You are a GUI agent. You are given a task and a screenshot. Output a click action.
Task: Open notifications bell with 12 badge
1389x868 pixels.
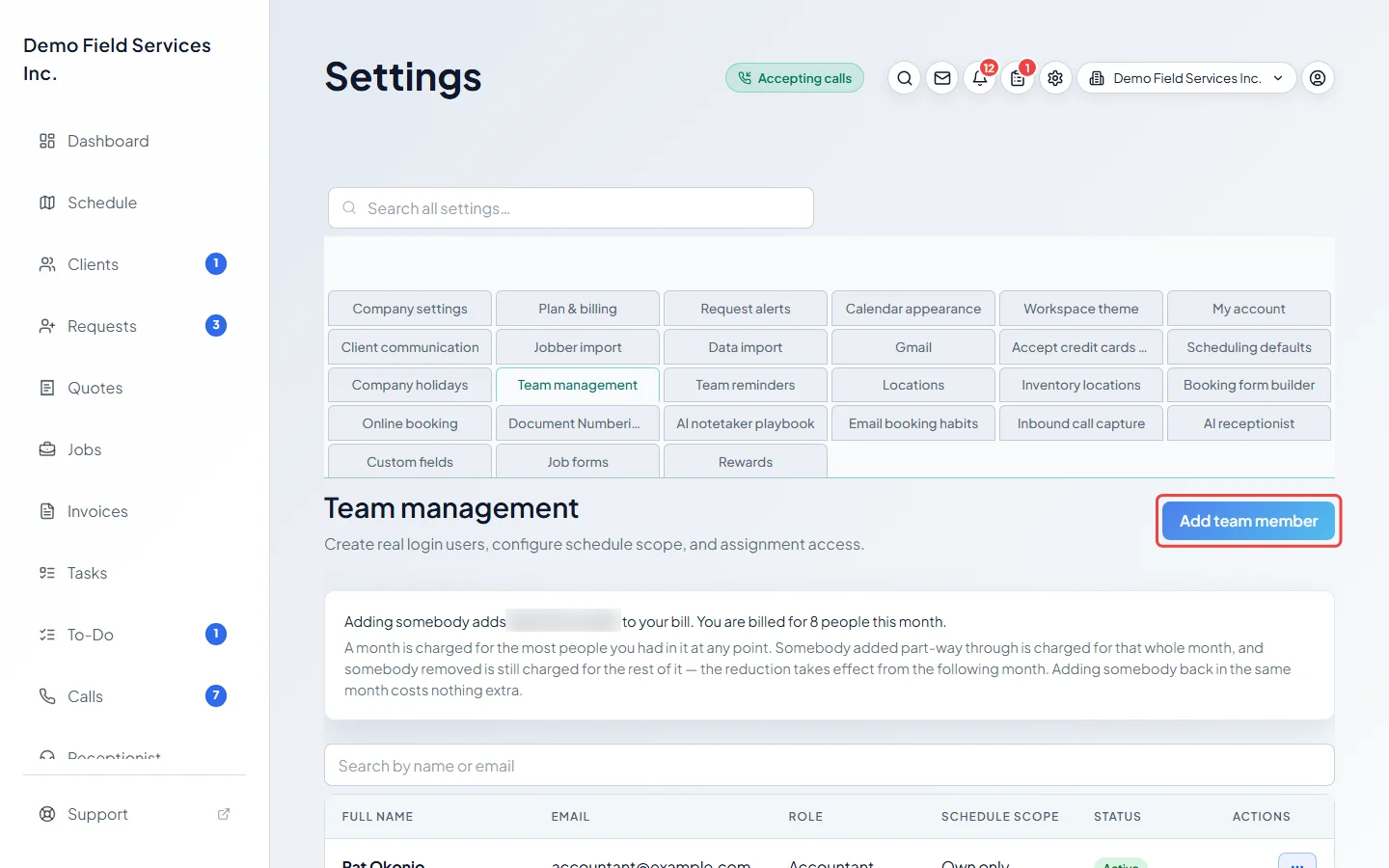pyautogui.click(x=980, y=78)
